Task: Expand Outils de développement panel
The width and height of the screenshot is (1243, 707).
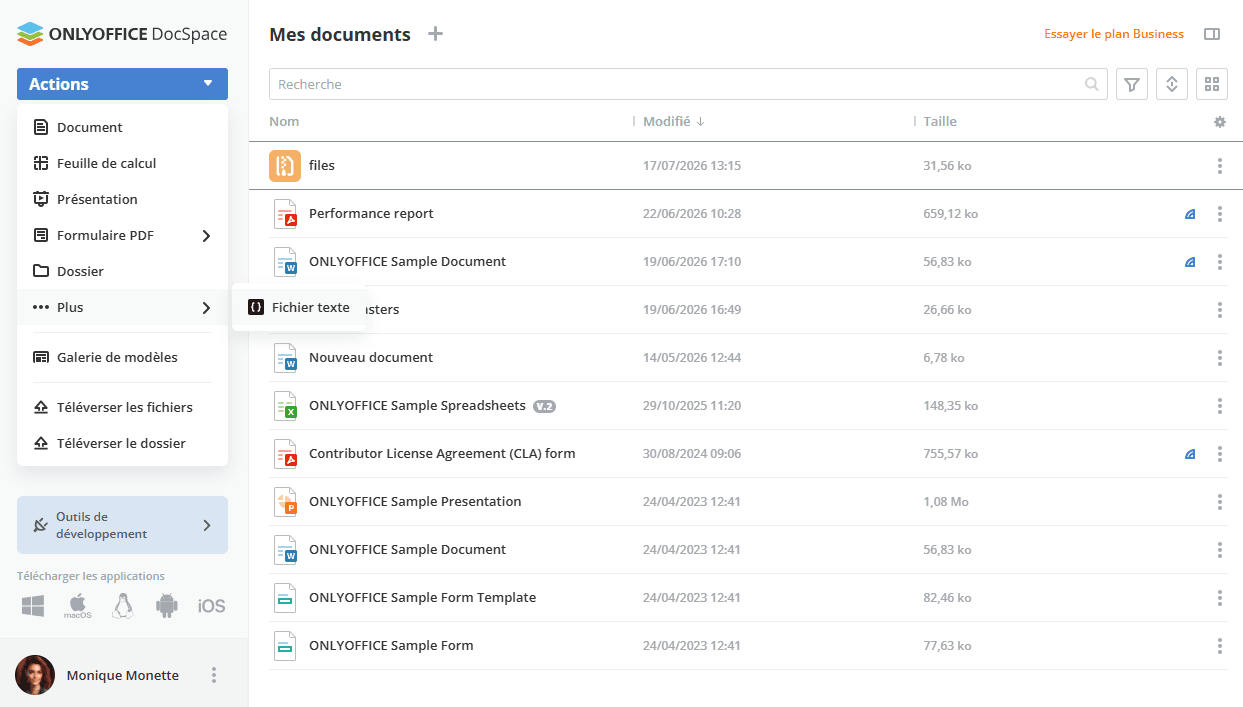Action: tap(122, 525)
